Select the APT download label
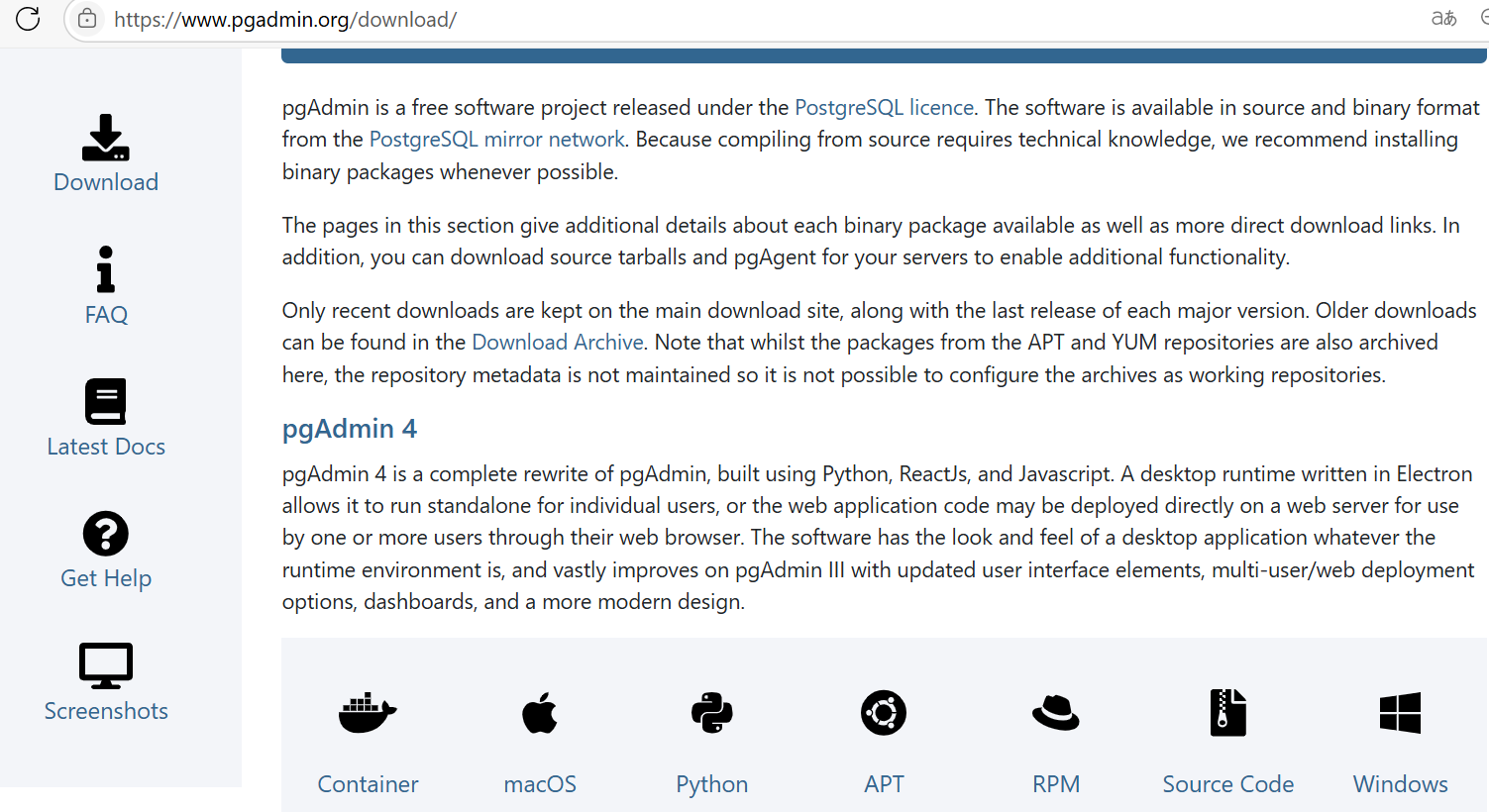Image resolution: width=1489 pixels, height=812 pixels. tap(884, 784)
